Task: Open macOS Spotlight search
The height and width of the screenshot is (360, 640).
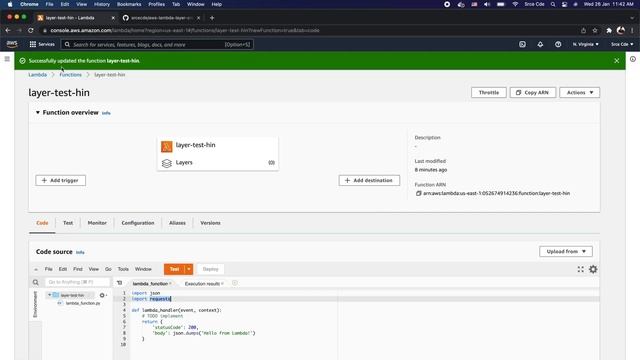Action: pos(553,4)
